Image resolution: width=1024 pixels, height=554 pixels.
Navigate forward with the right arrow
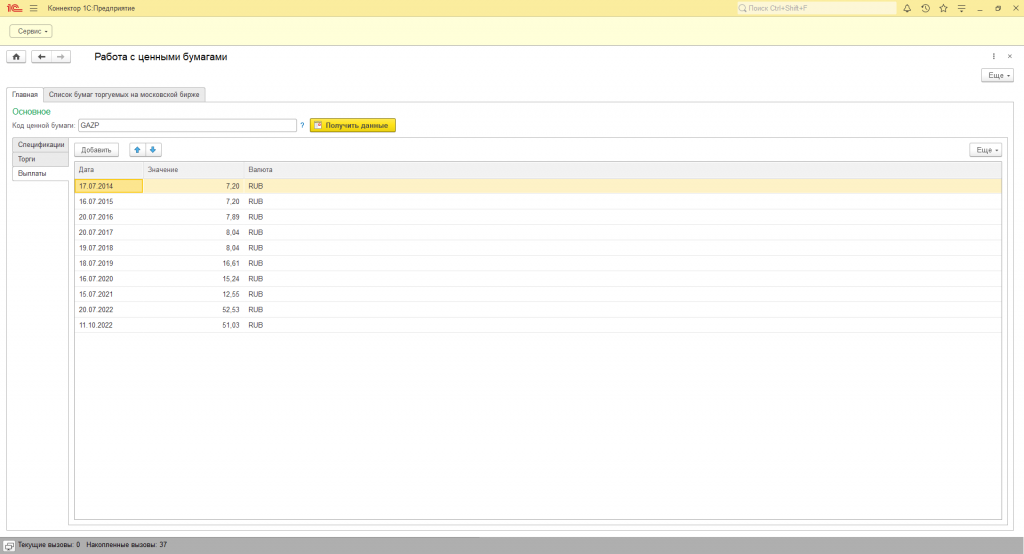coord(61,57)
